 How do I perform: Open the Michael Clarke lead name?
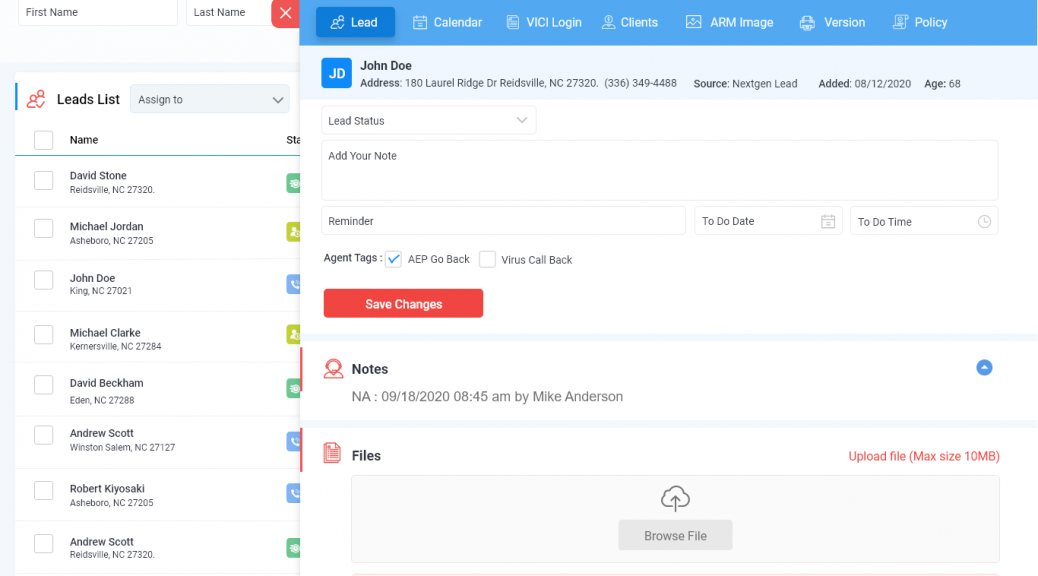click(105, 333)
